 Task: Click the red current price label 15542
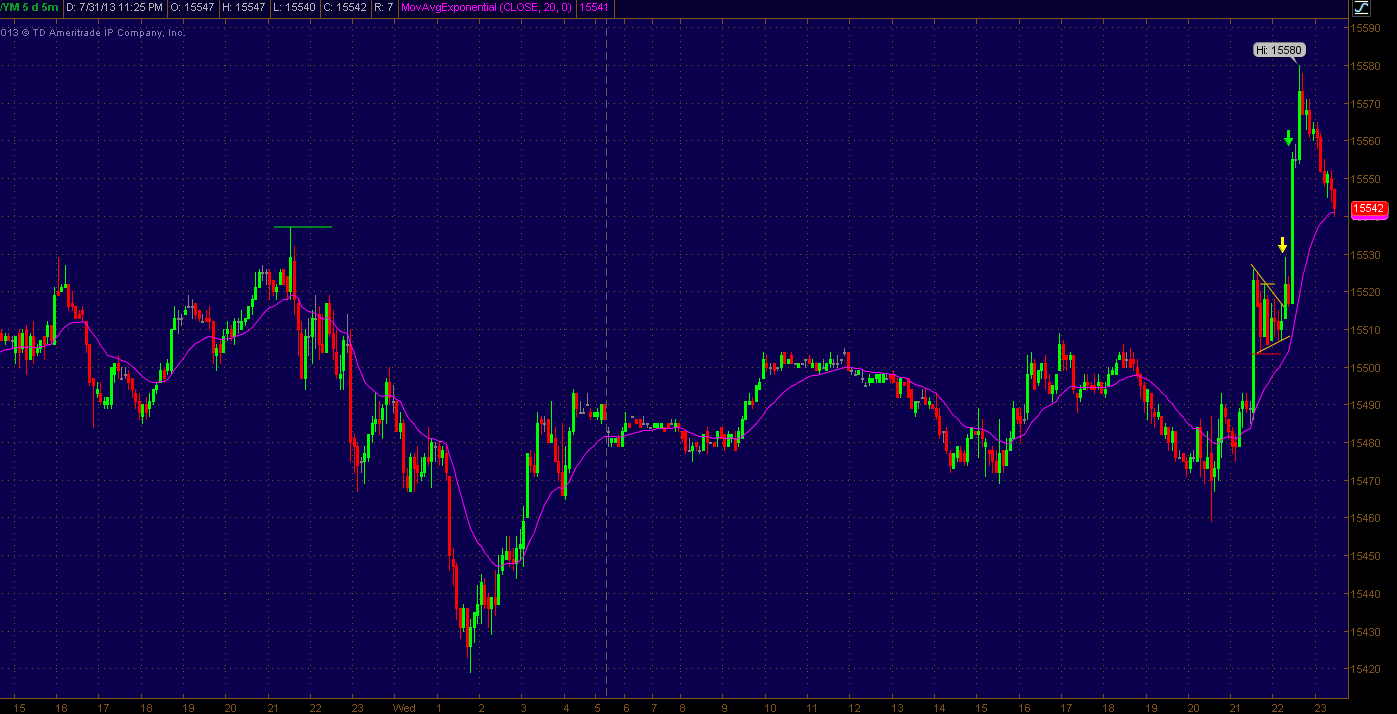pos(1368,209)
